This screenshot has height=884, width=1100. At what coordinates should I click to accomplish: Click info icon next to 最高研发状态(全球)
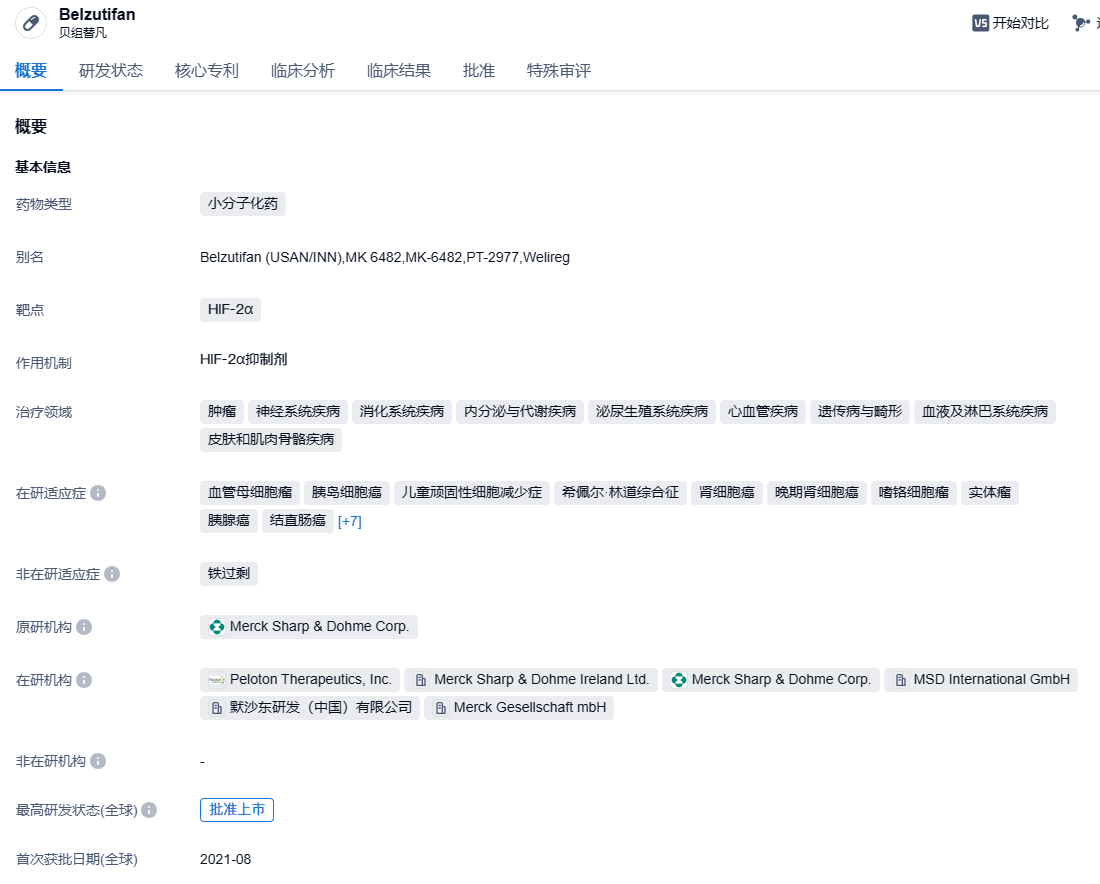148,810
